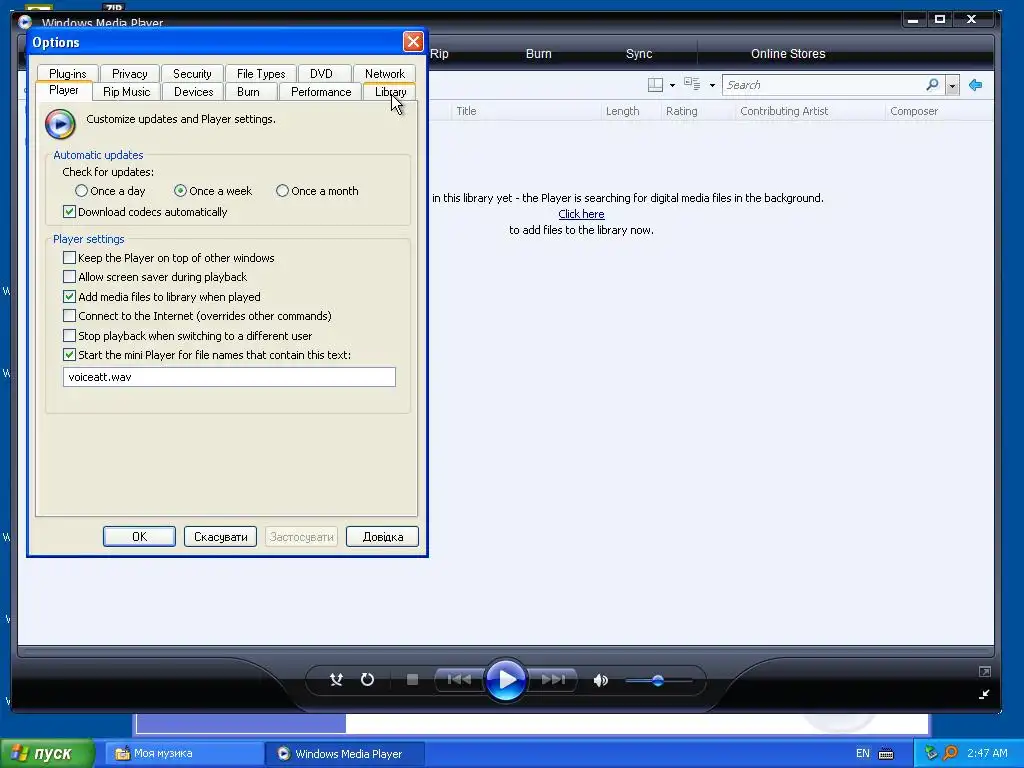Viewport: 1024px width, 768px height.
Task: Sort by the Composer column header
Action: tap(939, 111)
